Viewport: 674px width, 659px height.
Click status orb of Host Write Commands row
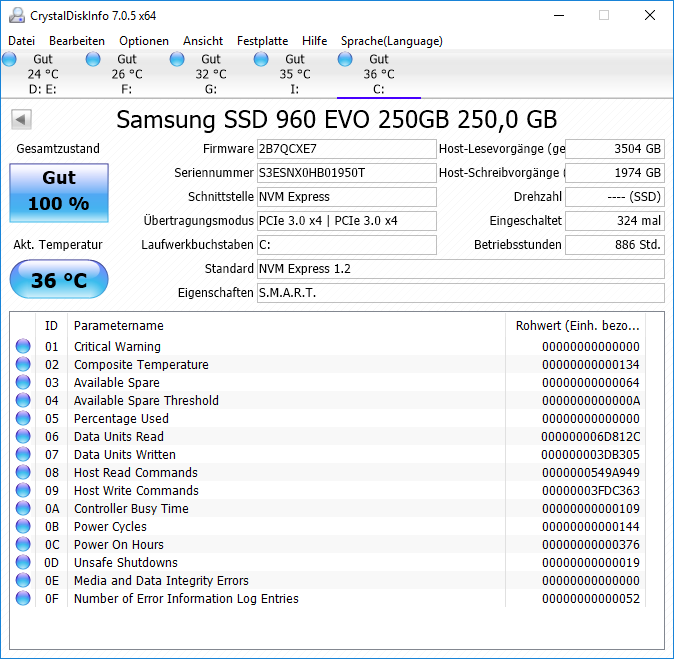[23, 490]
